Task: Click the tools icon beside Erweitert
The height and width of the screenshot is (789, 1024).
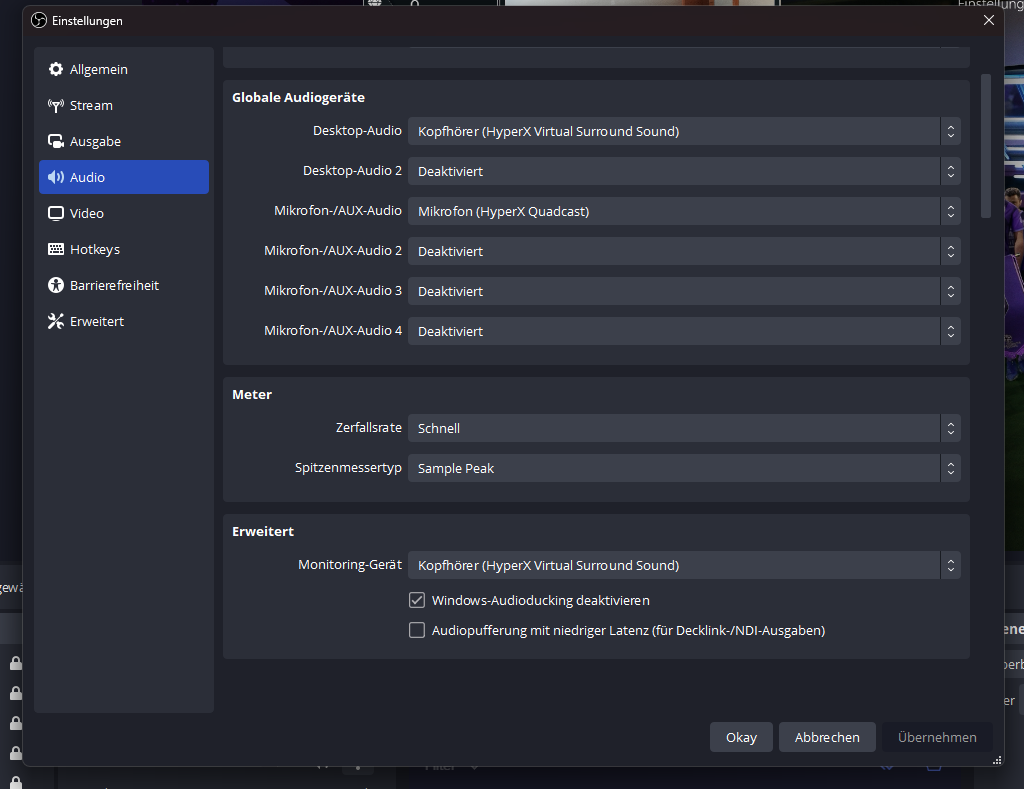Action: click(x=56, y=322)
